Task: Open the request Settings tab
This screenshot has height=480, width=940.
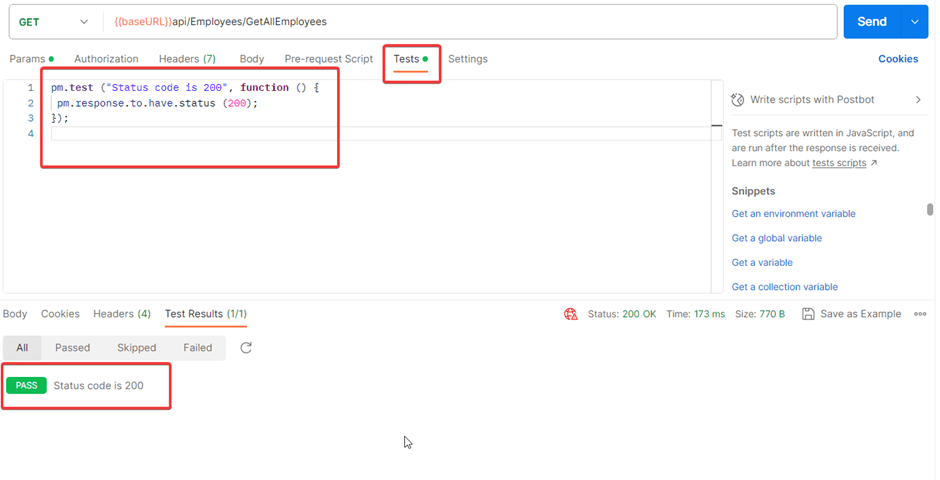Action: coord(468,59)
